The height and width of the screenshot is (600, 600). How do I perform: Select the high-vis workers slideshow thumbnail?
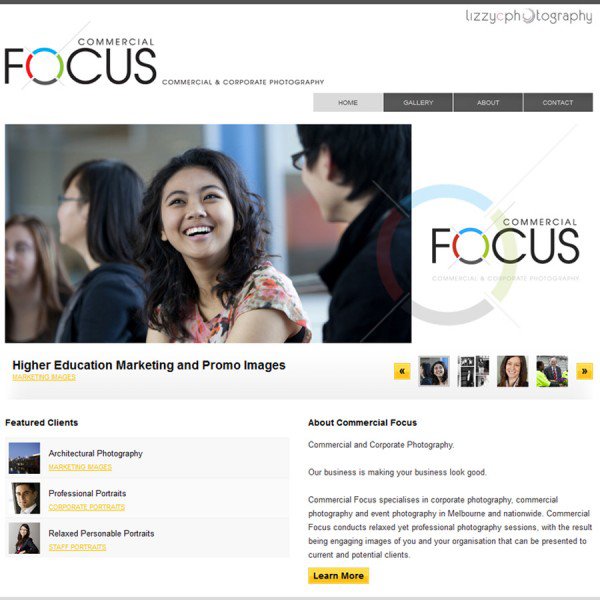(x=552, y=371)
